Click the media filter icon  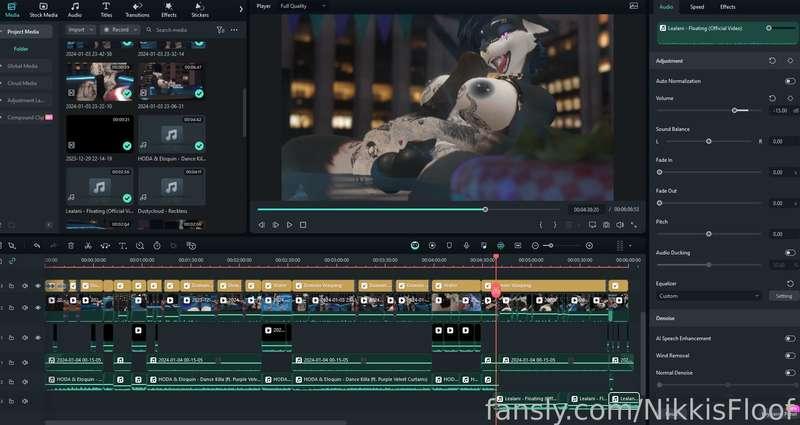(220, 30)
